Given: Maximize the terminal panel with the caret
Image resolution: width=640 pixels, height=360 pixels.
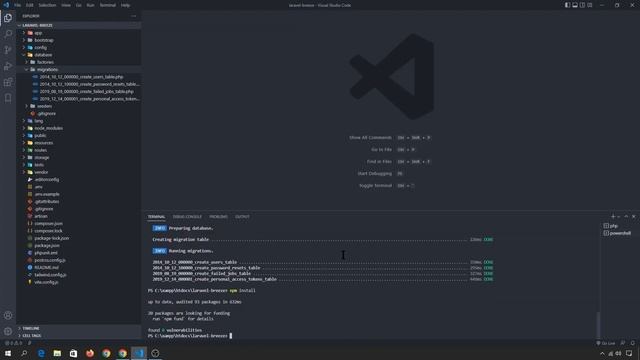Looking at the screenshot, I should coord(626,216).
